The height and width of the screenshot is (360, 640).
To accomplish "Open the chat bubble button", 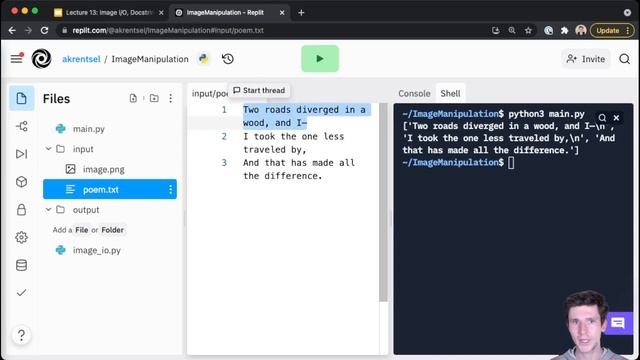I will pyautogui.click(x=618, y=323).
